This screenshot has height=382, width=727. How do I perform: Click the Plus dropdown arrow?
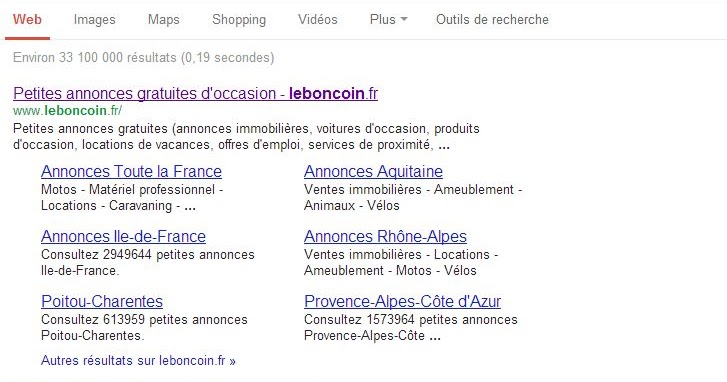404,19
